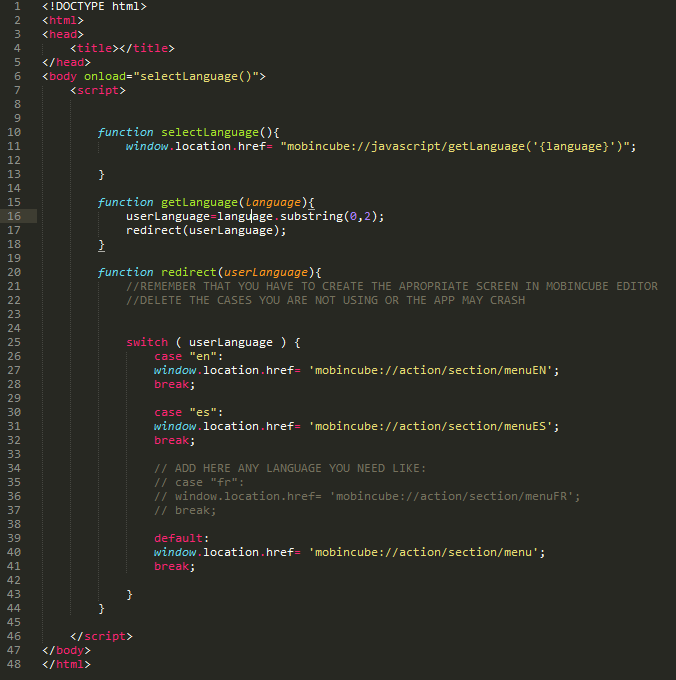676x680 pixels.
Task: Click the '// ADD HERE ANY LANGUAGE' comment
Action: point(290,468)
